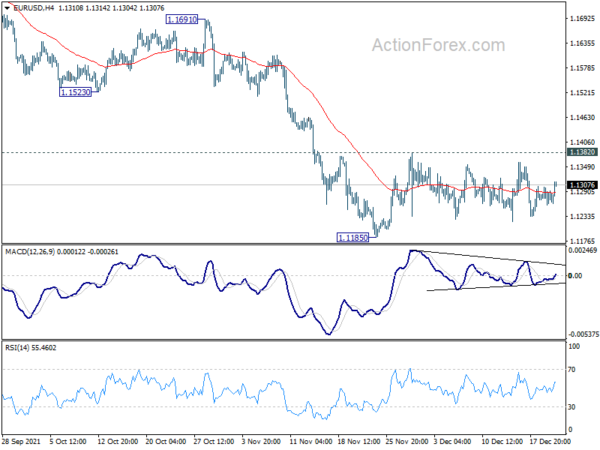Click the 5 Oct 12:00 time label
This screenshot has width=600, height=450.
coord(68,442)
